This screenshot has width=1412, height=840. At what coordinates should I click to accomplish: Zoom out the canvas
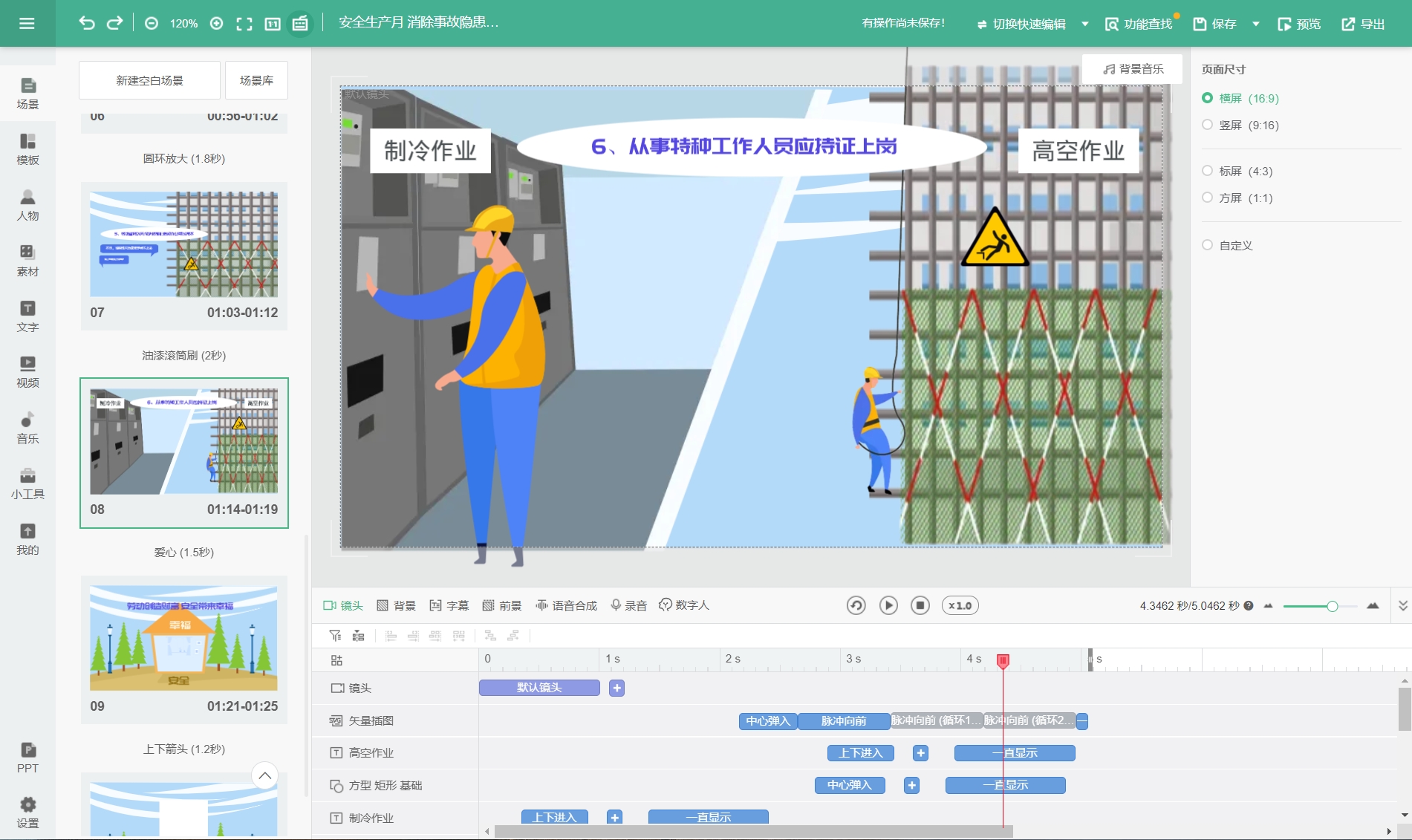click(152, 24)
